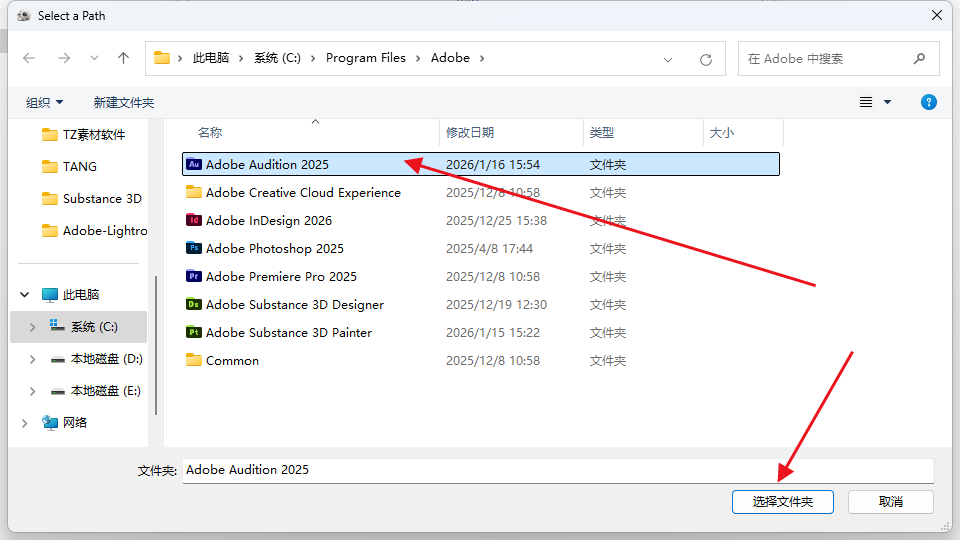Select Adobe Premiere Pro 2025 folder name

281,276
